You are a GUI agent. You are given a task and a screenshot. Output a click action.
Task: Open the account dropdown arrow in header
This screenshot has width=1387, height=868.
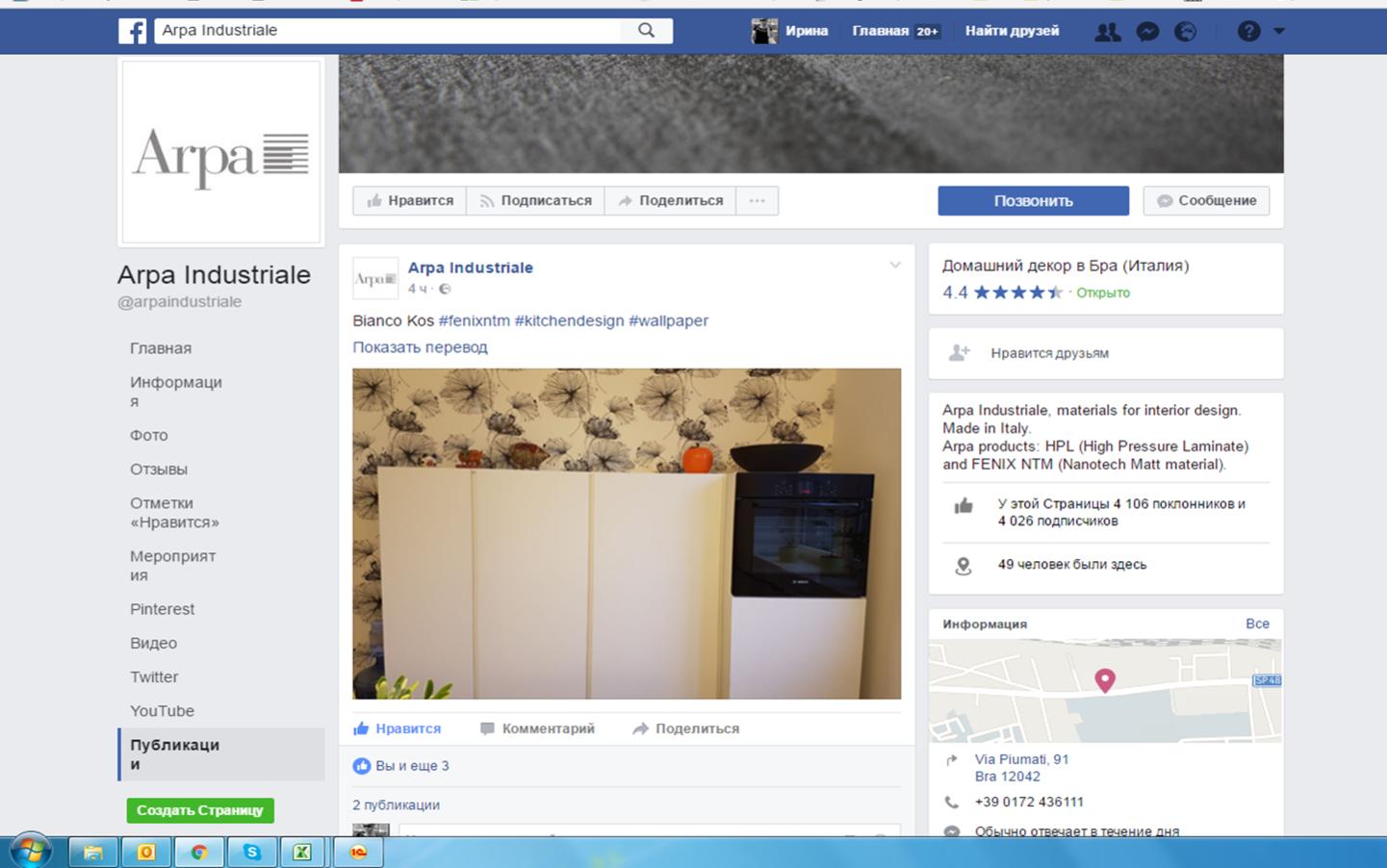coord(1279,31)
